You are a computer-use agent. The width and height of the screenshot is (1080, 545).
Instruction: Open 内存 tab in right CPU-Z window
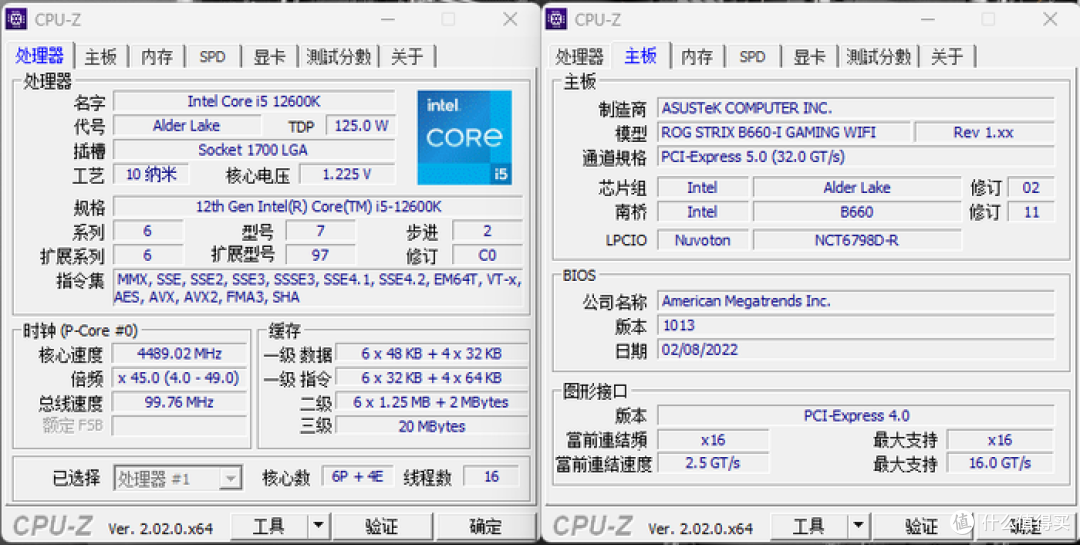(x=696, y=56)
